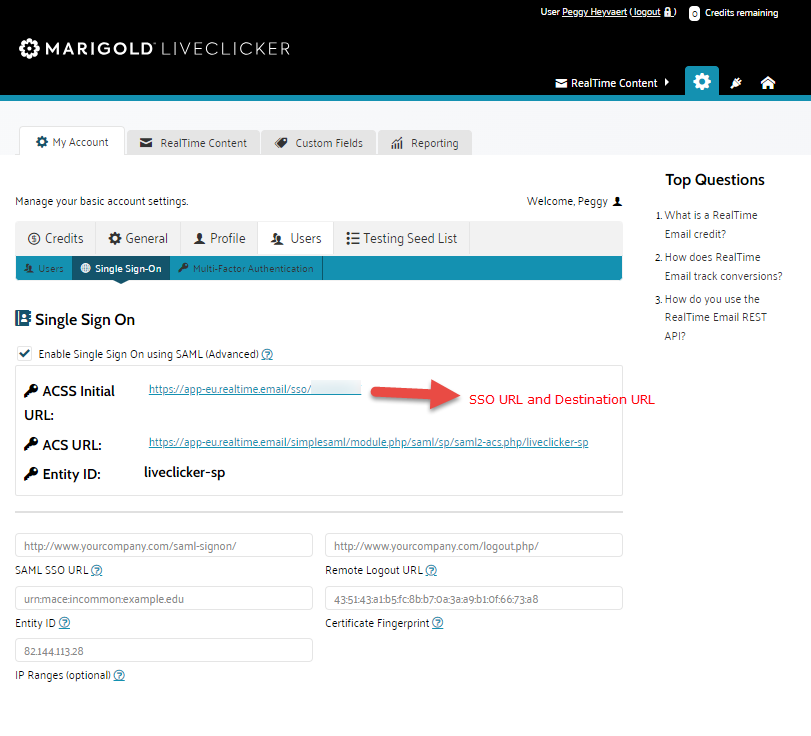Click help icon next to SAML SSO URL
This screenshot has height=736, width=811.
click(97, 571)
